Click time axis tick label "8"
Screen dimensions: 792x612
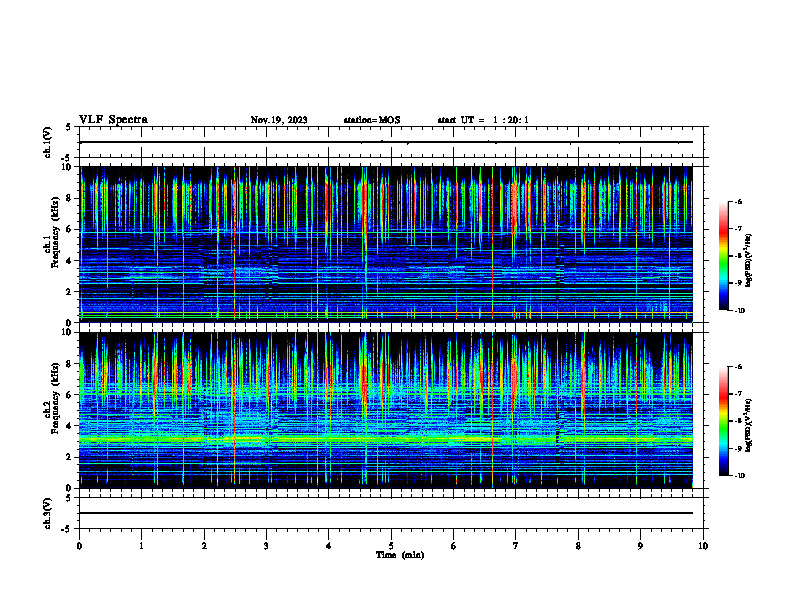[578, 546]
